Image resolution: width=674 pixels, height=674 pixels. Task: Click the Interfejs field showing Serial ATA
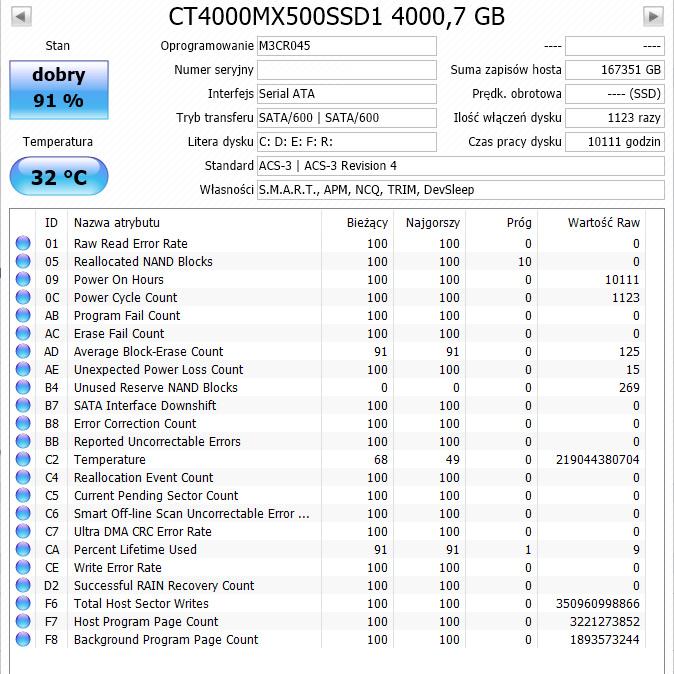click(x=347, y=94)
